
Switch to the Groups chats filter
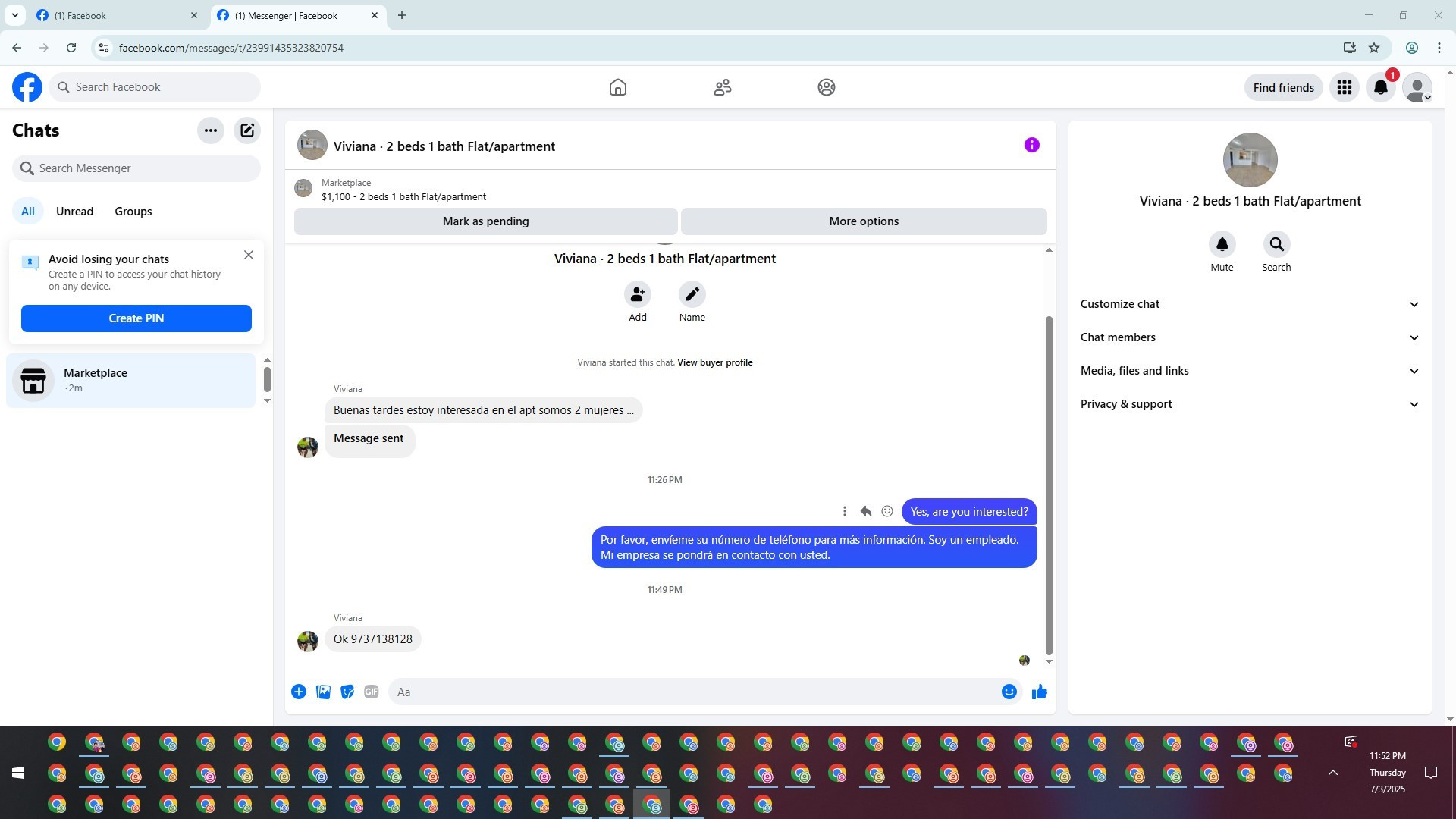pyautogui.click(x=133, y=212)
